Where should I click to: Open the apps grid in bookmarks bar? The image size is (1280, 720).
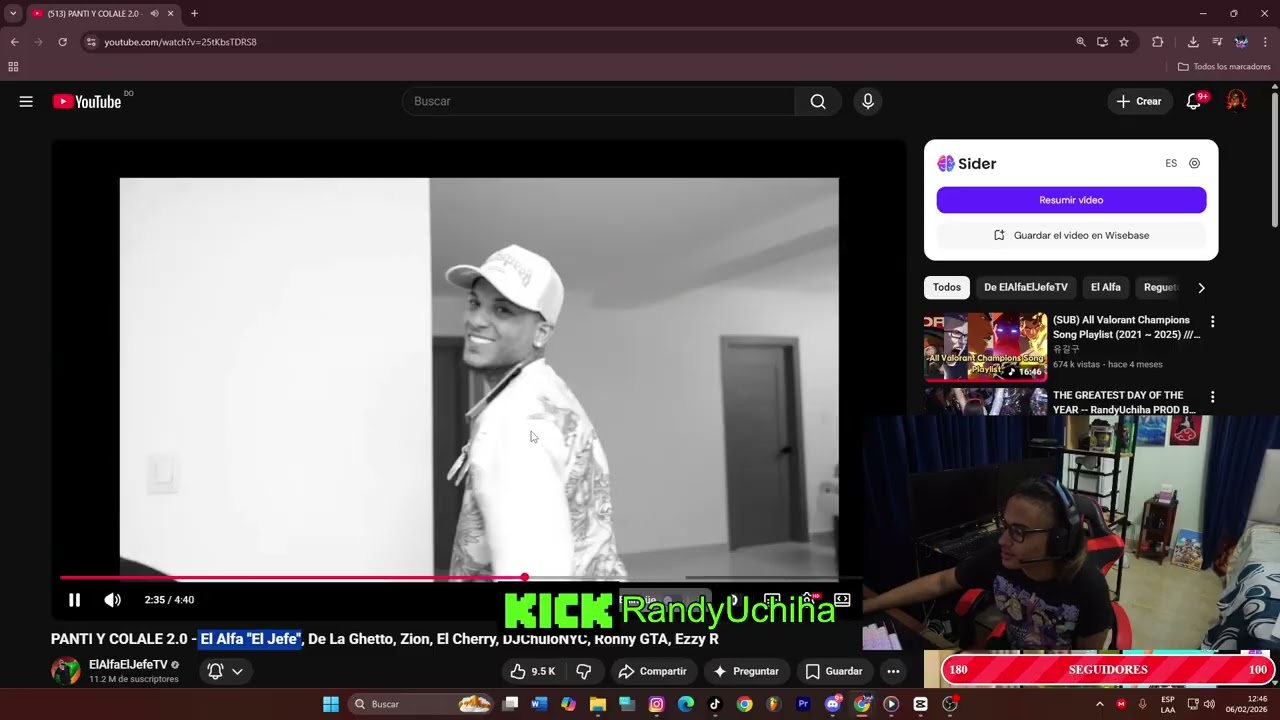(x=13, y=67)
